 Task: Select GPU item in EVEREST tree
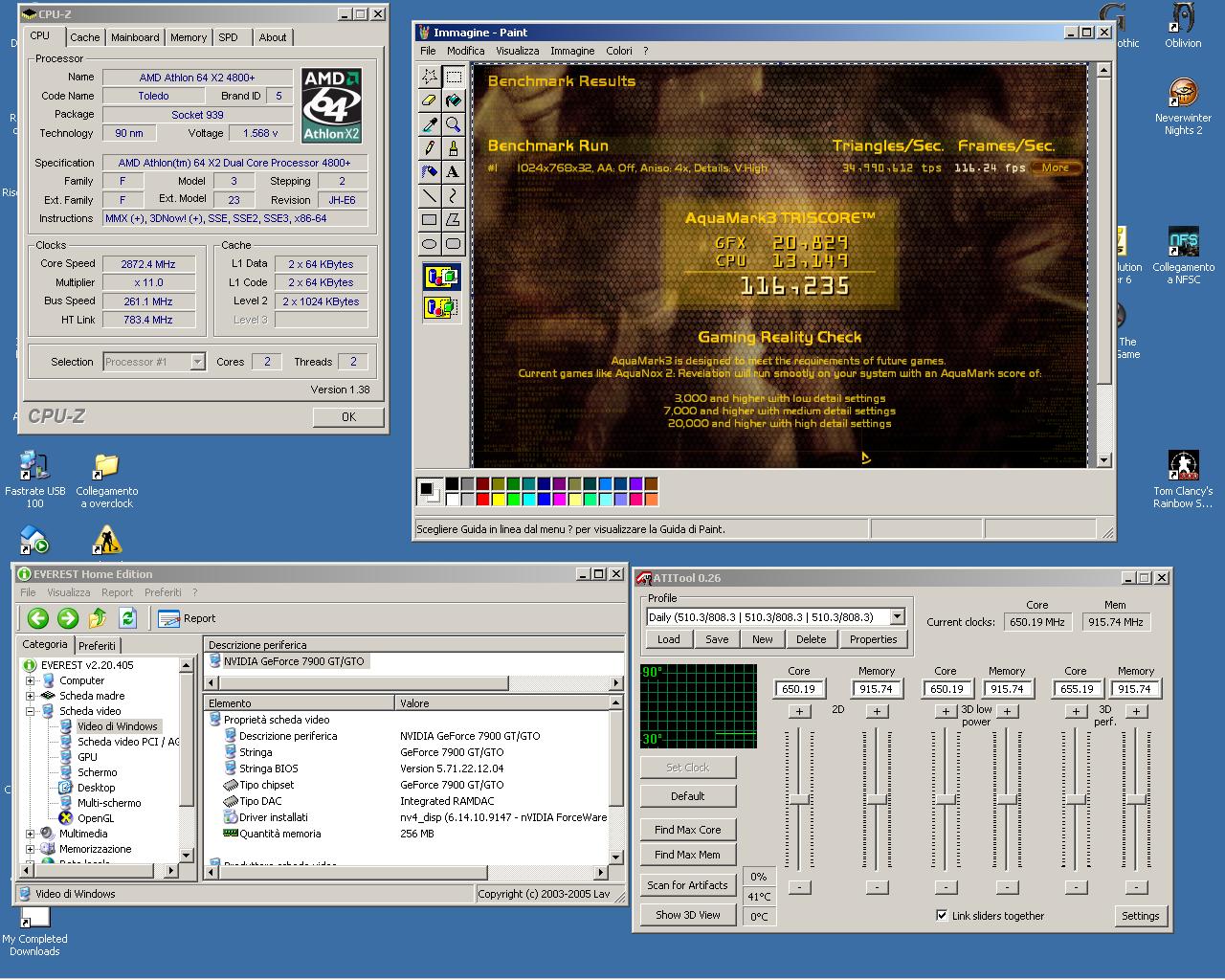tap(87, 757)
